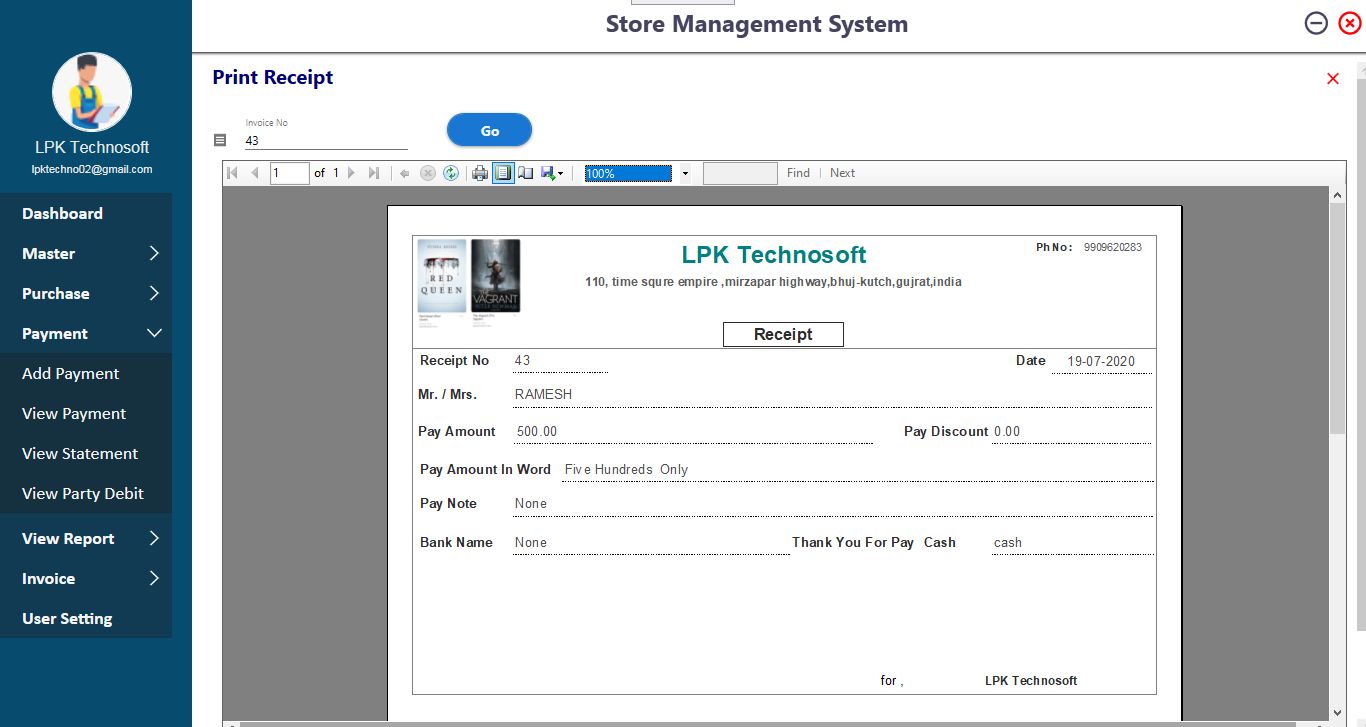Click the first page arrow

coord(233,173)
